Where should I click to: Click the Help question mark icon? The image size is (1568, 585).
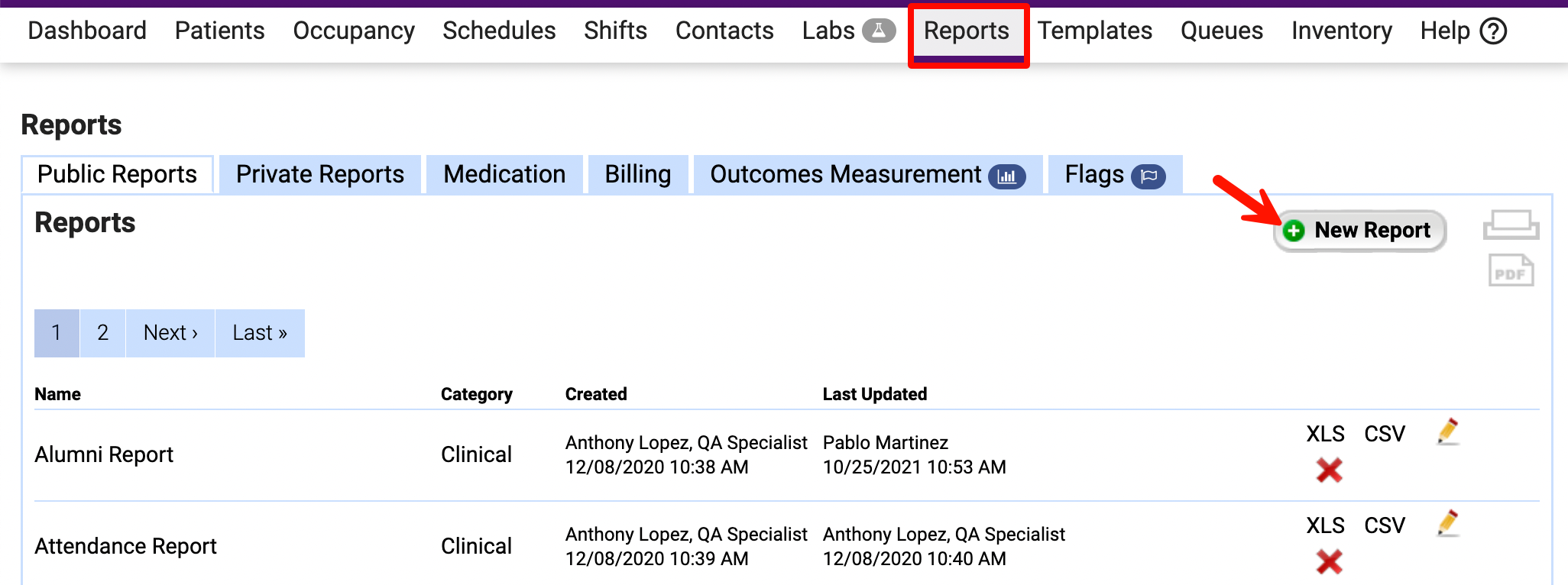pos(1493,31)
